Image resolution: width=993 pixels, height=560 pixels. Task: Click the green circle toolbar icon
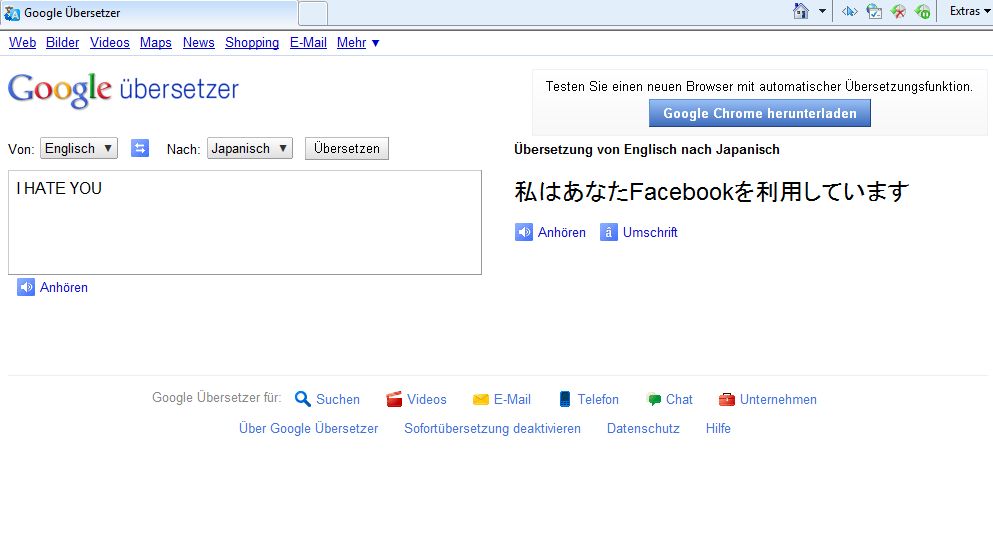point(923,11)
